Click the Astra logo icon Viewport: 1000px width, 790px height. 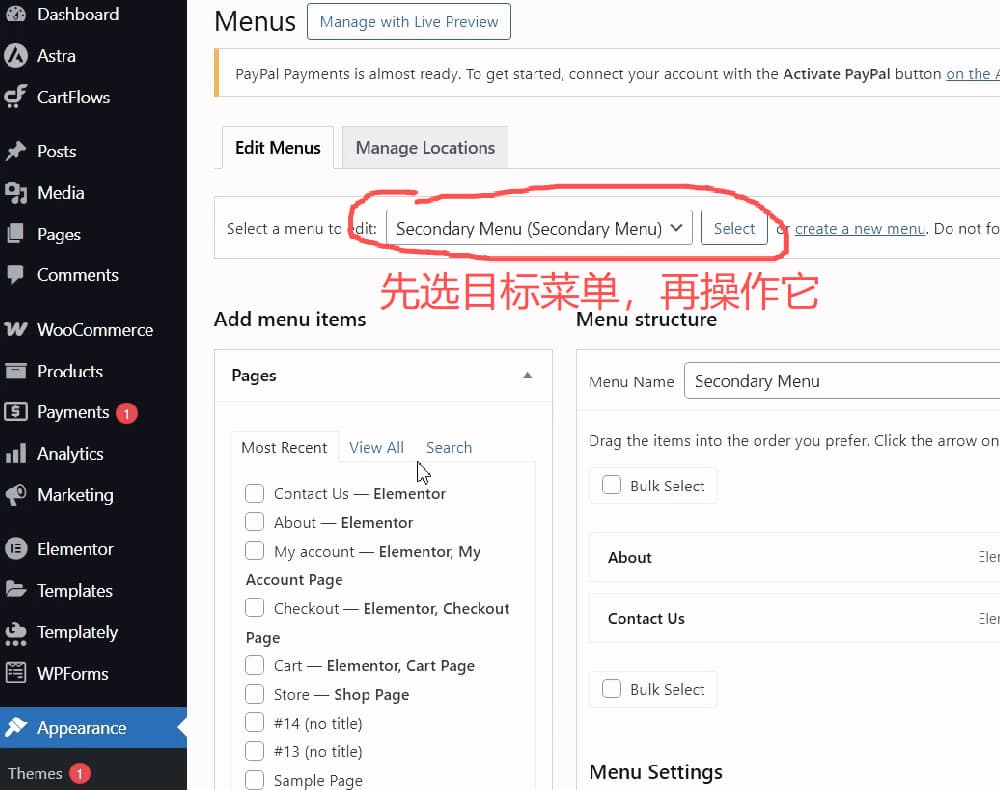point(16,55)
